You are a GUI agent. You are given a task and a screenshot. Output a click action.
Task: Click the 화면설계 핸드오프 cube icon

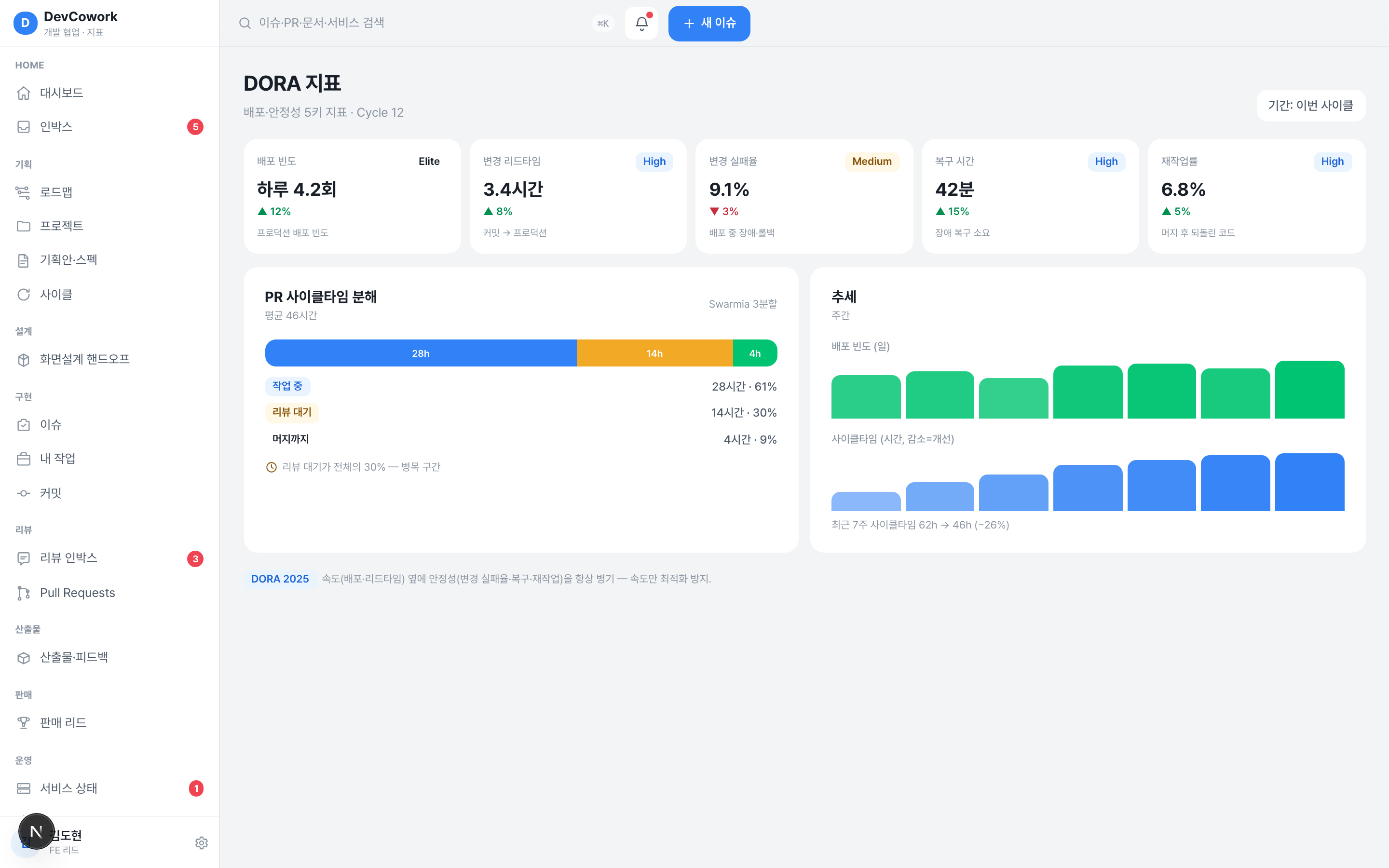[x=24, y=359]
